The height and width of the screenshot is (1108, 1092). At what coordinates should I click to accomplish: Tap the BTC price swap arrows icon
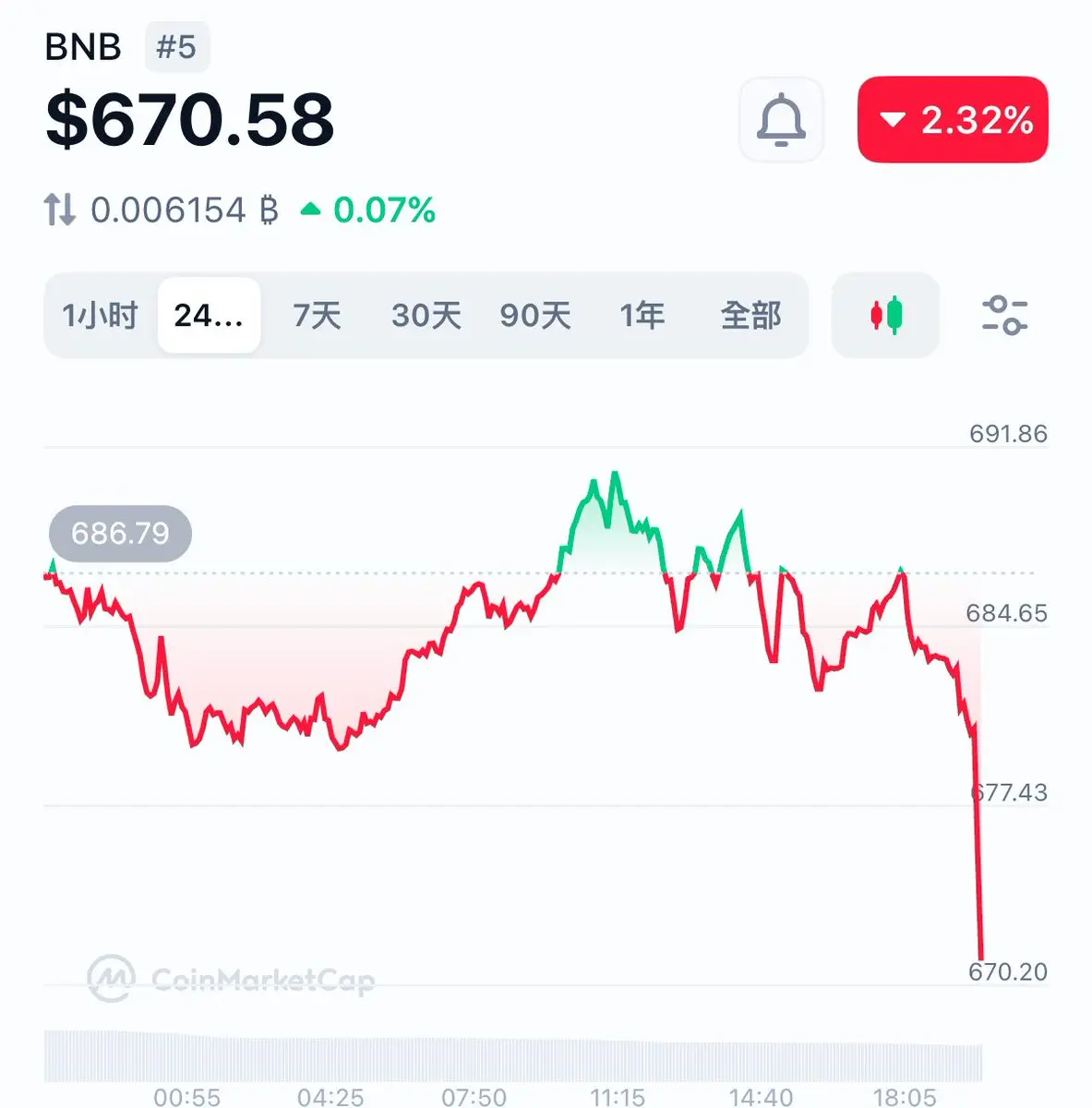60,210
